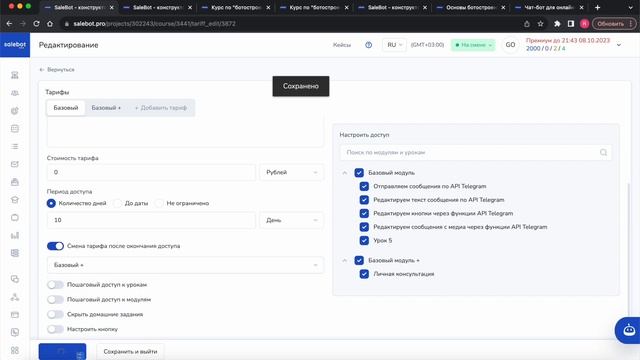Open the people clients icon in sidebar
Screen dimensions: 640x360
tap(15, 93)
